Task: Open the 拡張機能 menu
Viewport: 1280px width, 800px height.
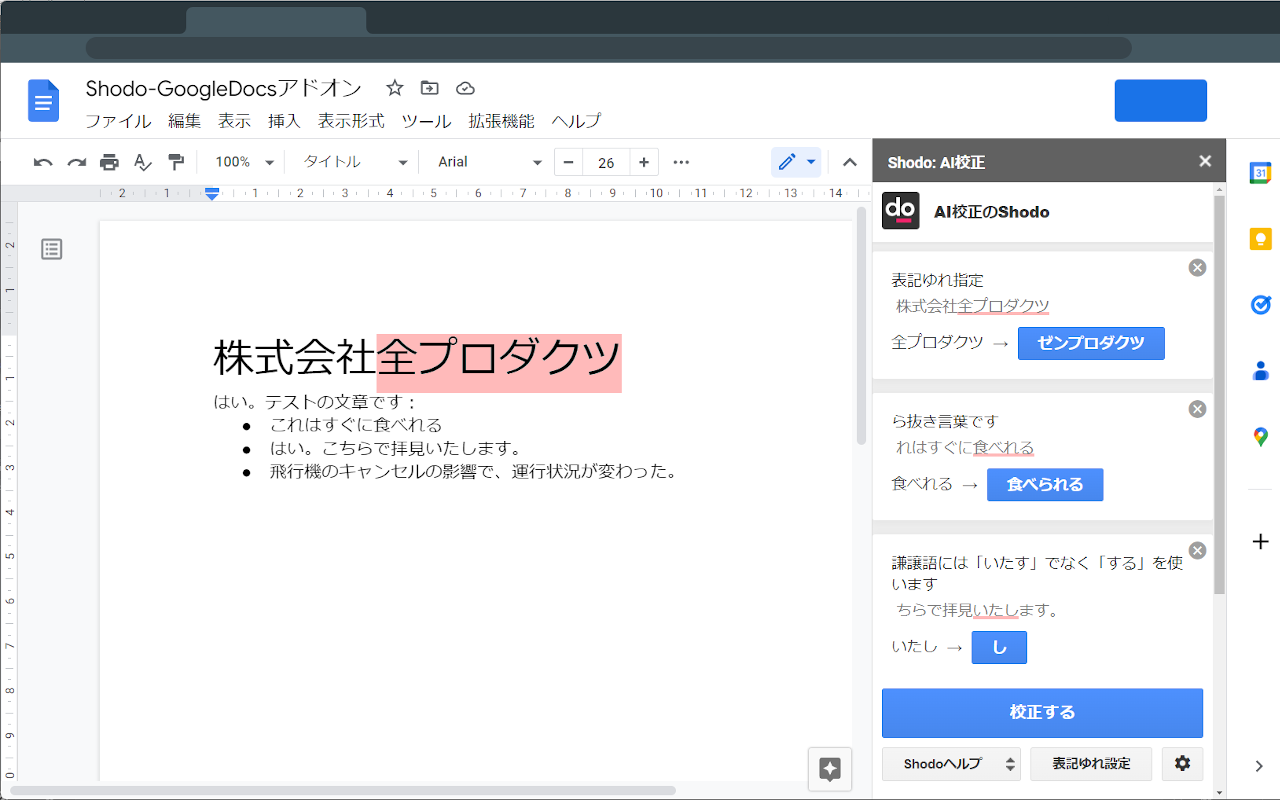Action: point(501,121)
